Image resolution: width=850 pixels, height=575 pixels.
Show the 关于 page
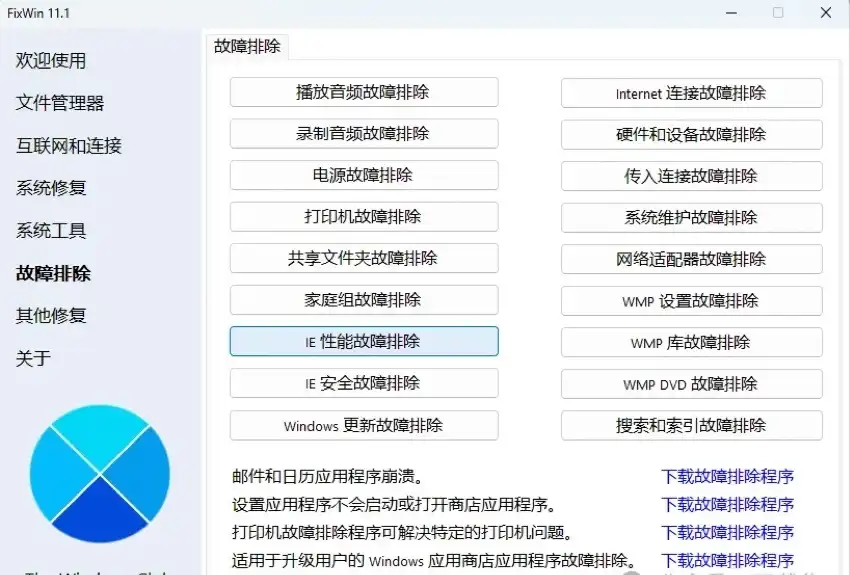coord(33,358)
